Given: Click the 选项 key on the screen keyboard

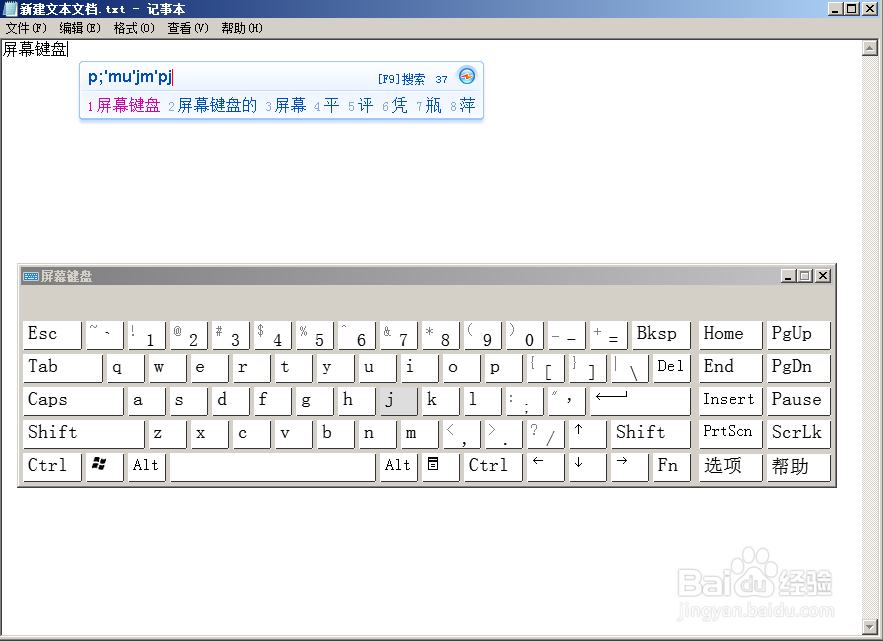Looking at the screenshot, I should (729, 466).
